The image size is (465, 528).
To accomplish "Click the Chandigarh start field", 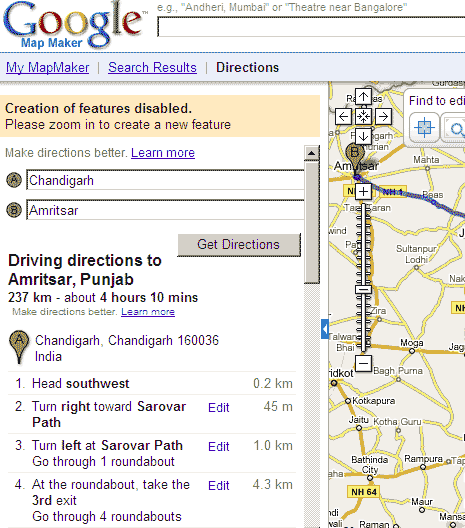I will pyautogui.click(x=165, y=180).
